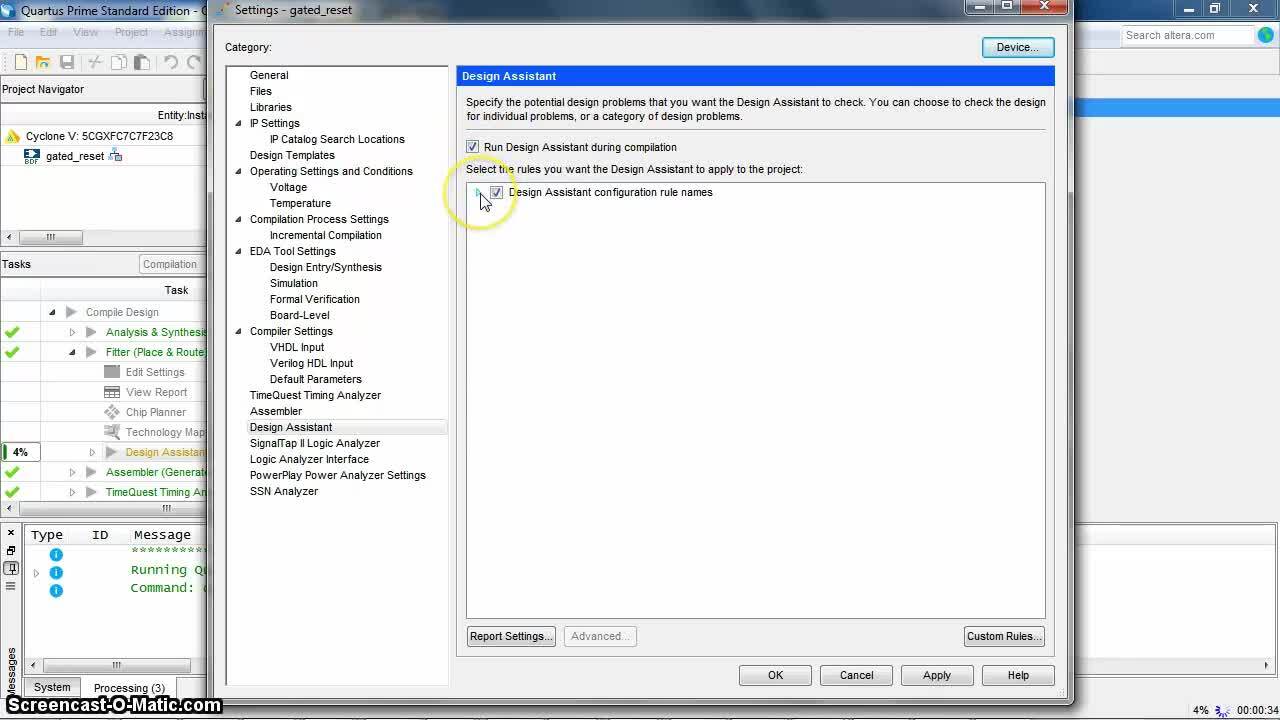Toggle Design Assistant configuration rule names checkbox

(x=497, y=192)
